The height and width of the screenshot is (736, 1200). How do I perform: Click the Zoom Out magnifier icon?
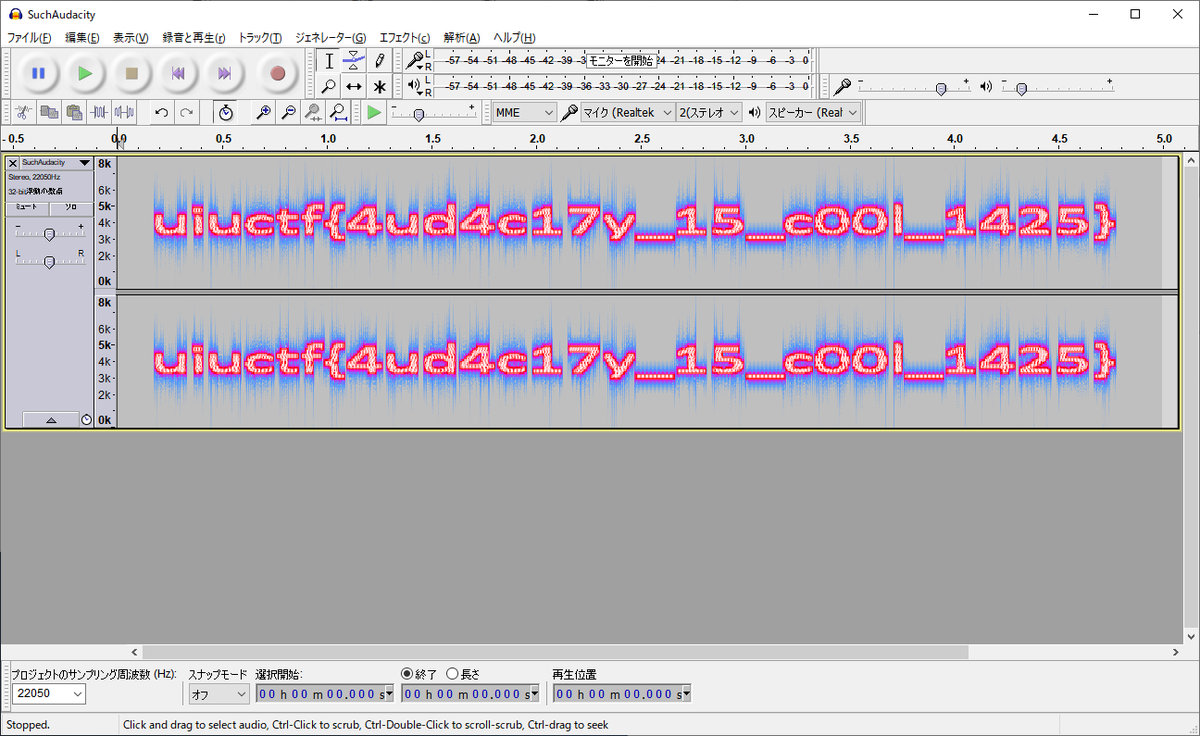(x=288, y=112)
